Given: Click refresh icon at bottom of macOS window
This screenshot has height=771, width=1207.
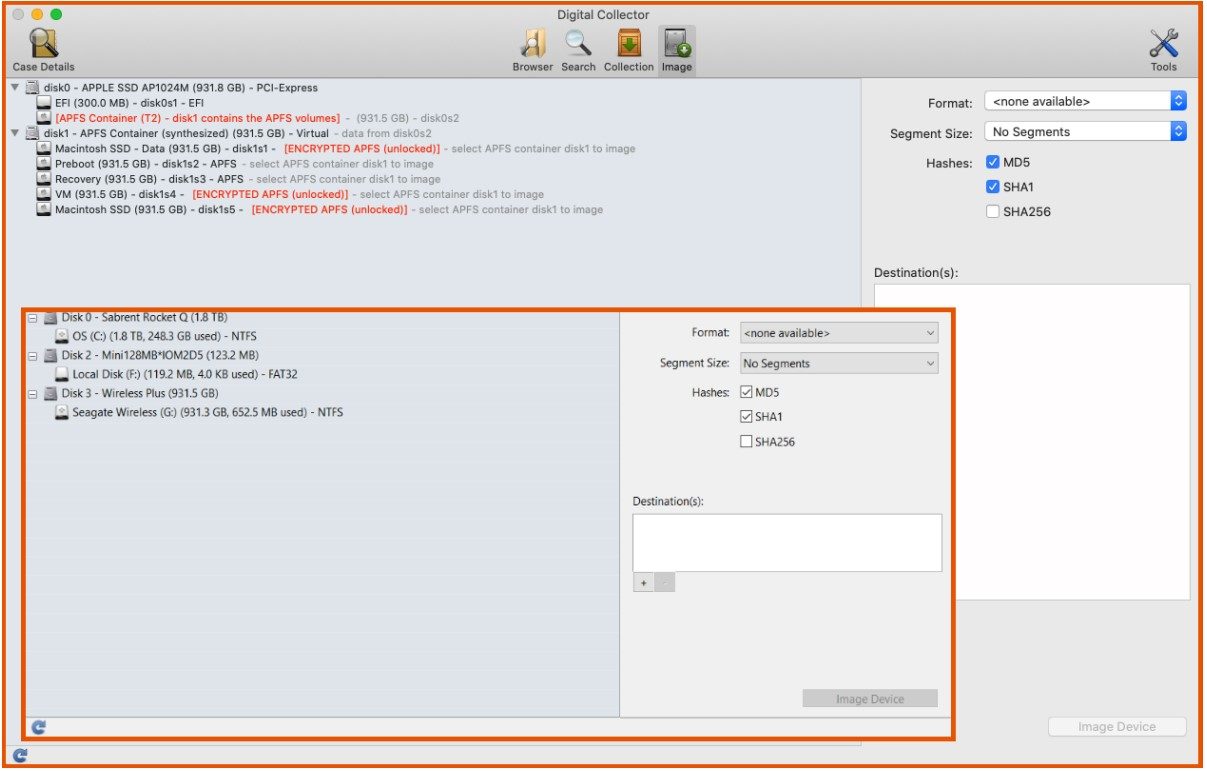Looking at the screenshot, I should coord(20,756).
